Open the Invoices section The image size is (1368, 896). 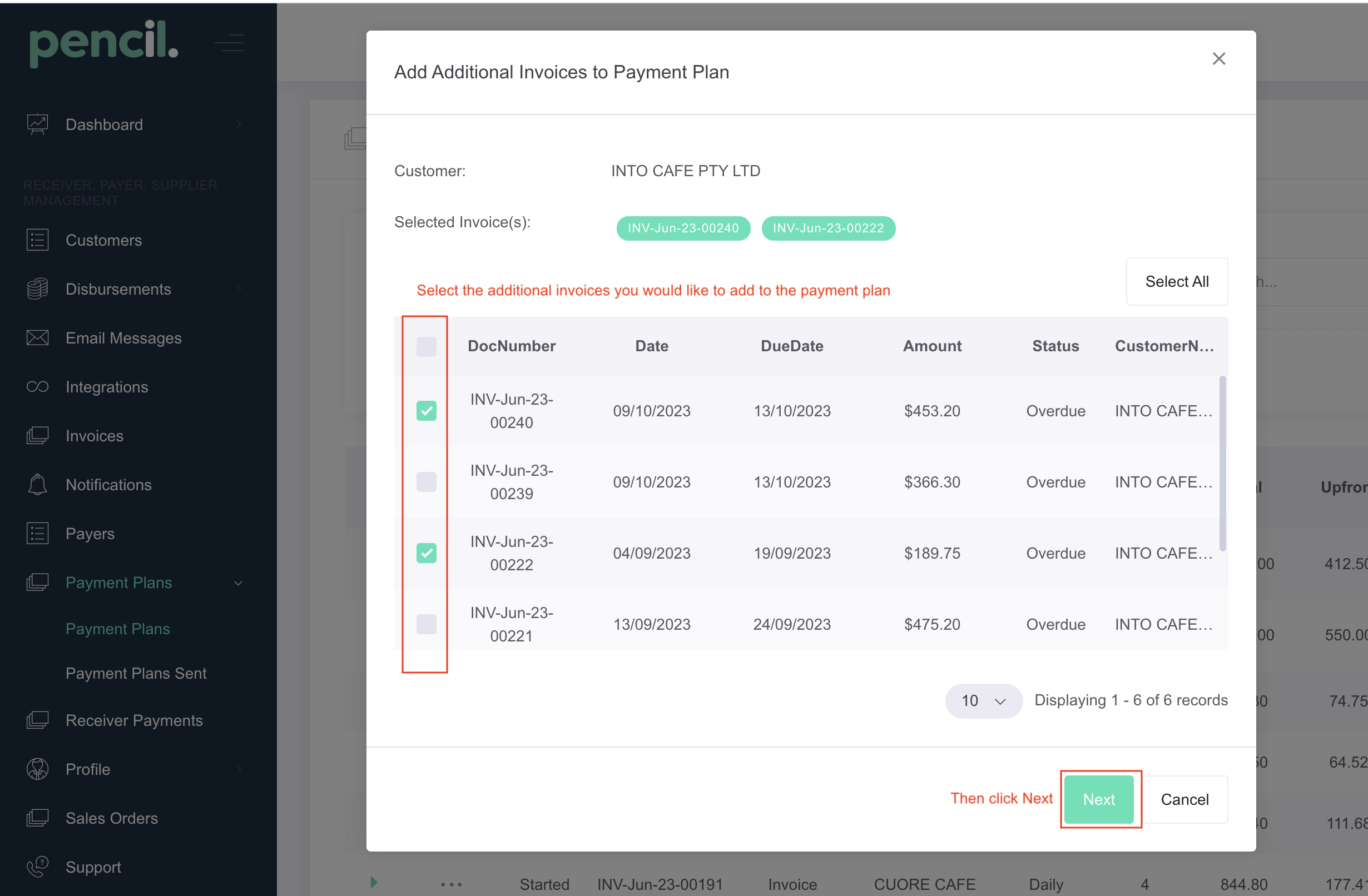[93, 435]
